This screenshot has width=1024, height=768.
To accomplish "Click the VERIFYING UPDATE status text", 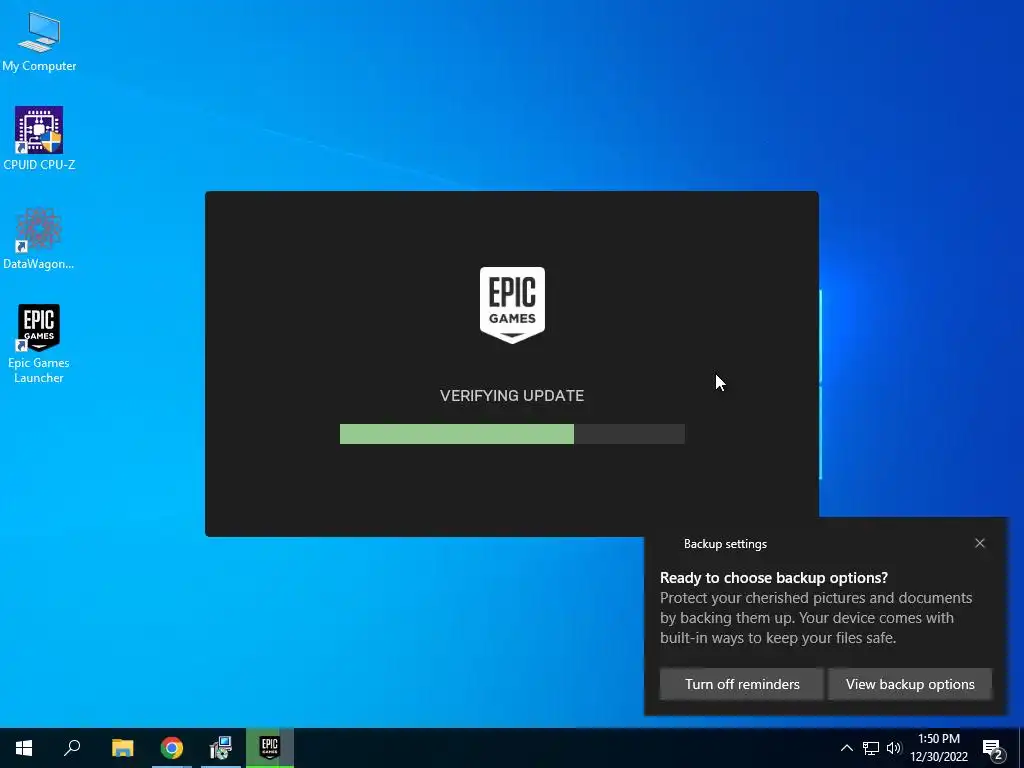I will (512, 396).
